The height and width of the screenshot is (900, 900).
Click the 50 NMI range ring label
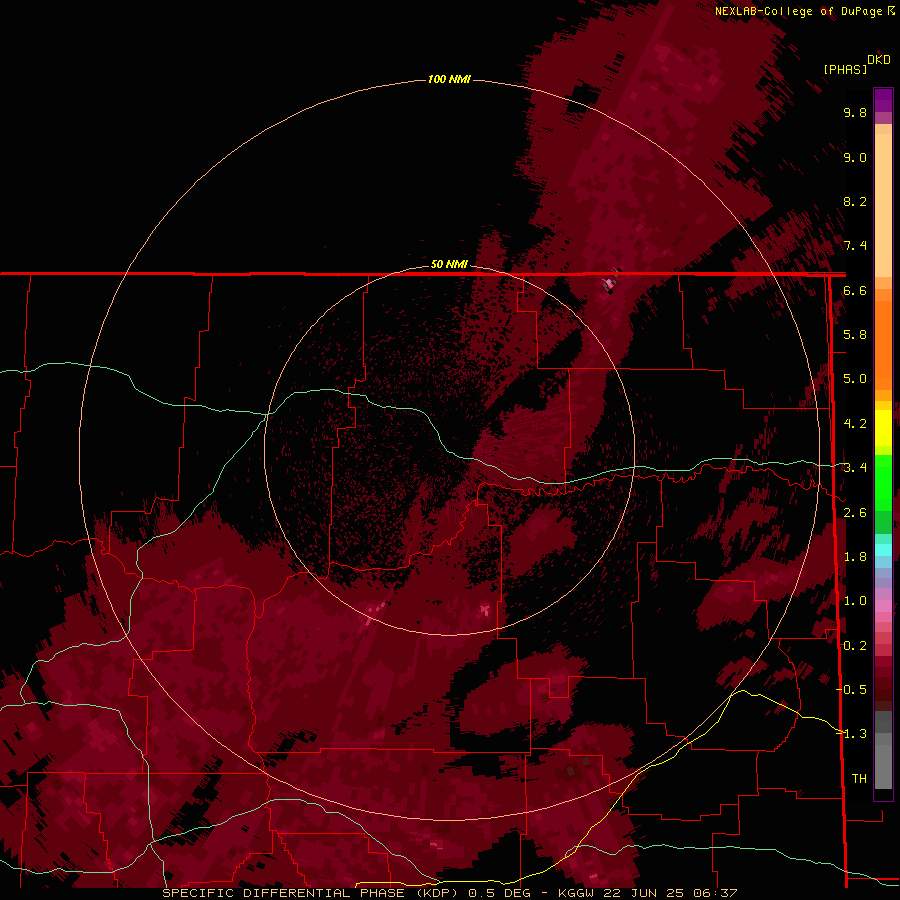(449, 264)
